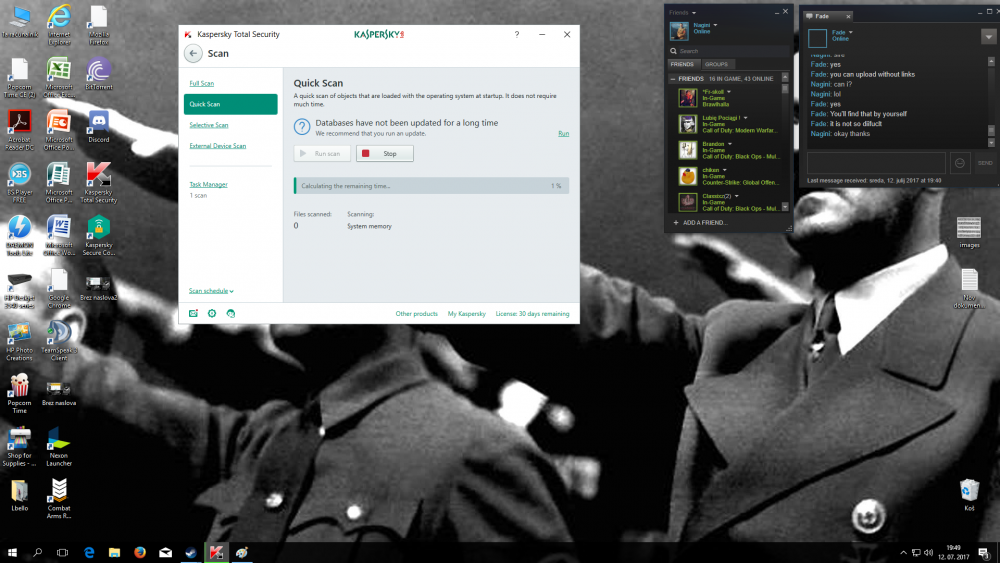Click the help question mark in Kaspersky

pos(517,34)
